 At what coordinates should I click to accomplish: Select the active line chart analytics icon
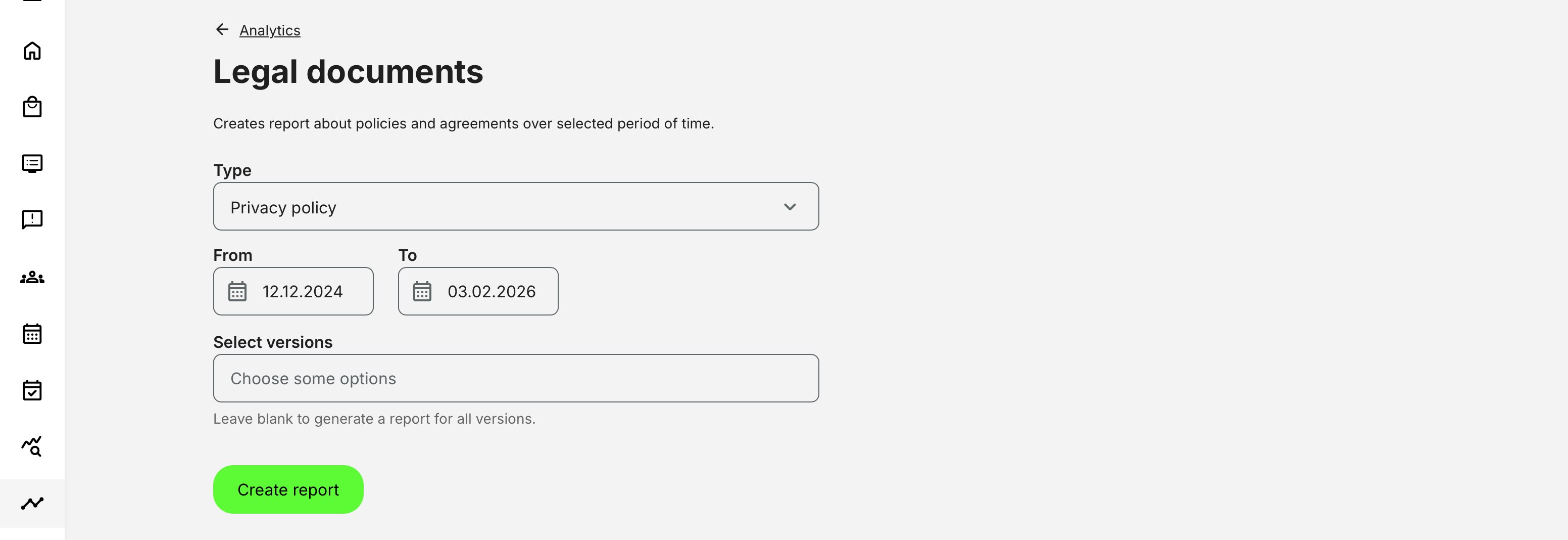(x=33, y=503)
